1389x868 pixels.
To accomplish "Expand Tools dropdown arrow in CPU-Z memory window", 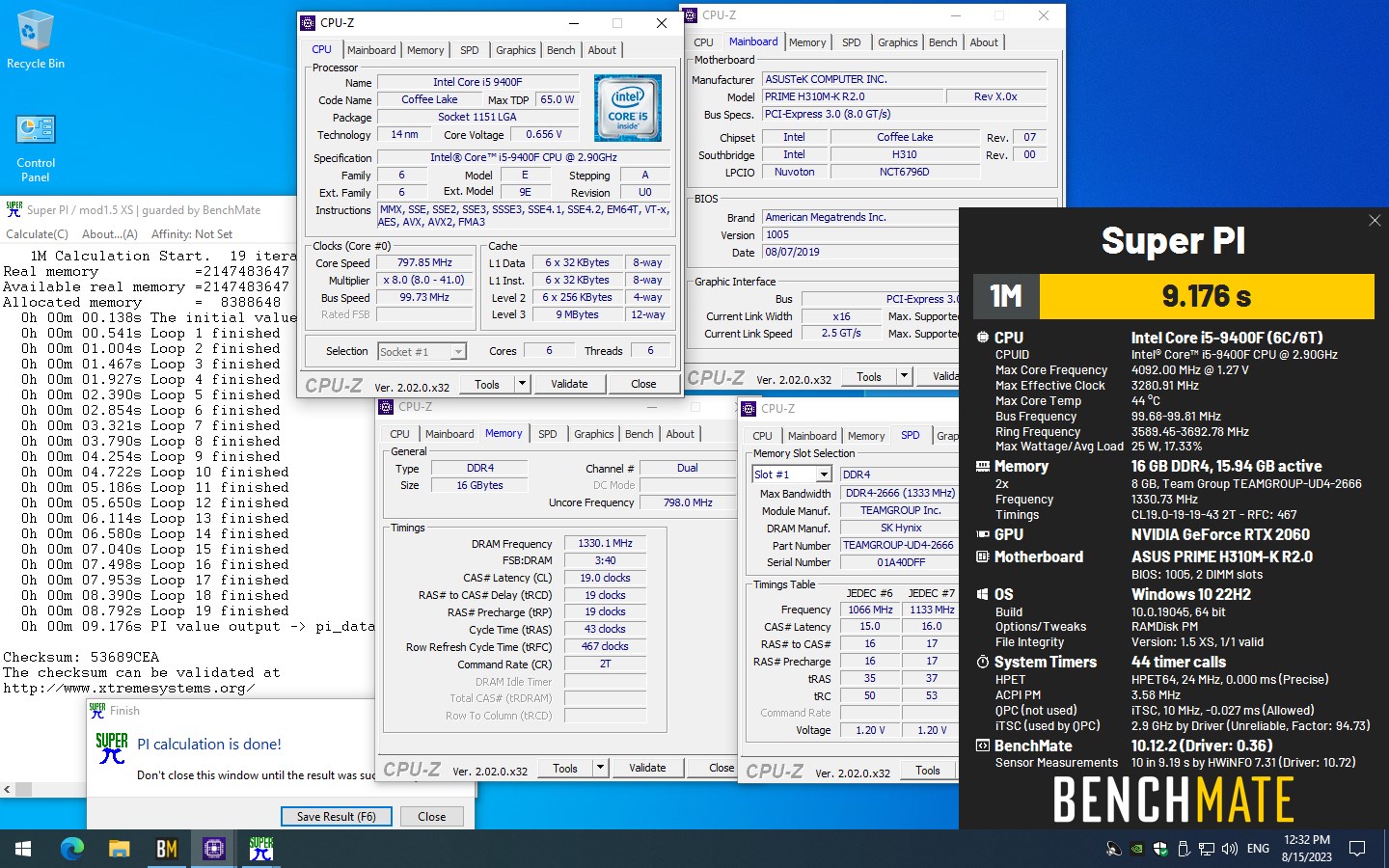I will pyautogui.click(x=600, y=768).
